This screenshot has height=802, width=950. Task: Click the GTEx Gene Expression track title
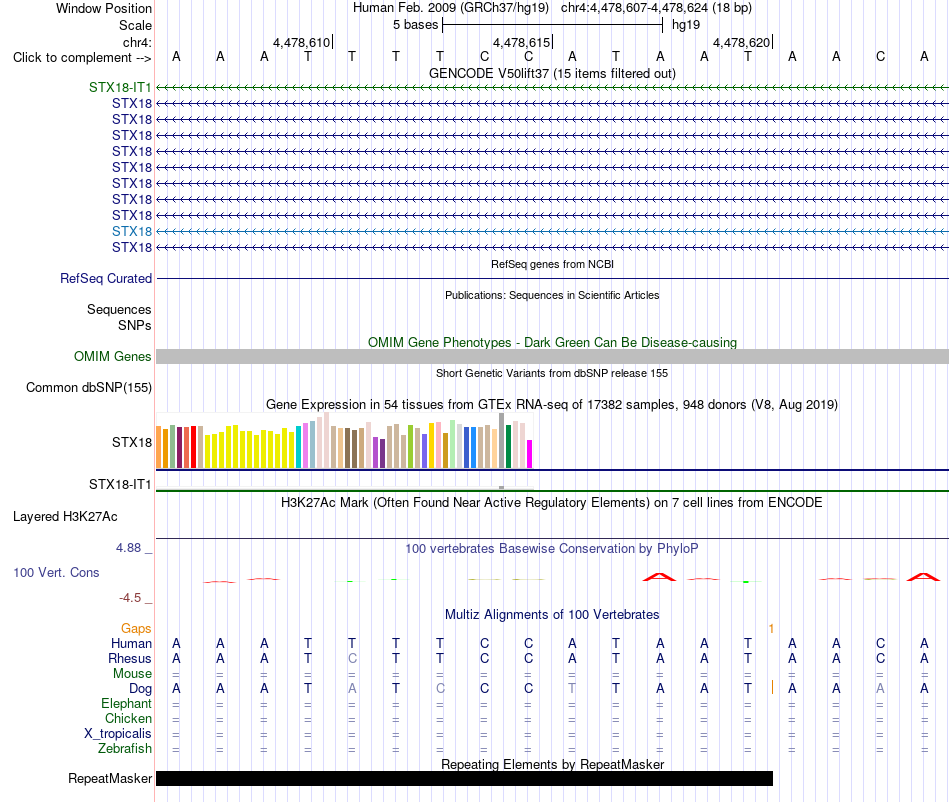552,405
